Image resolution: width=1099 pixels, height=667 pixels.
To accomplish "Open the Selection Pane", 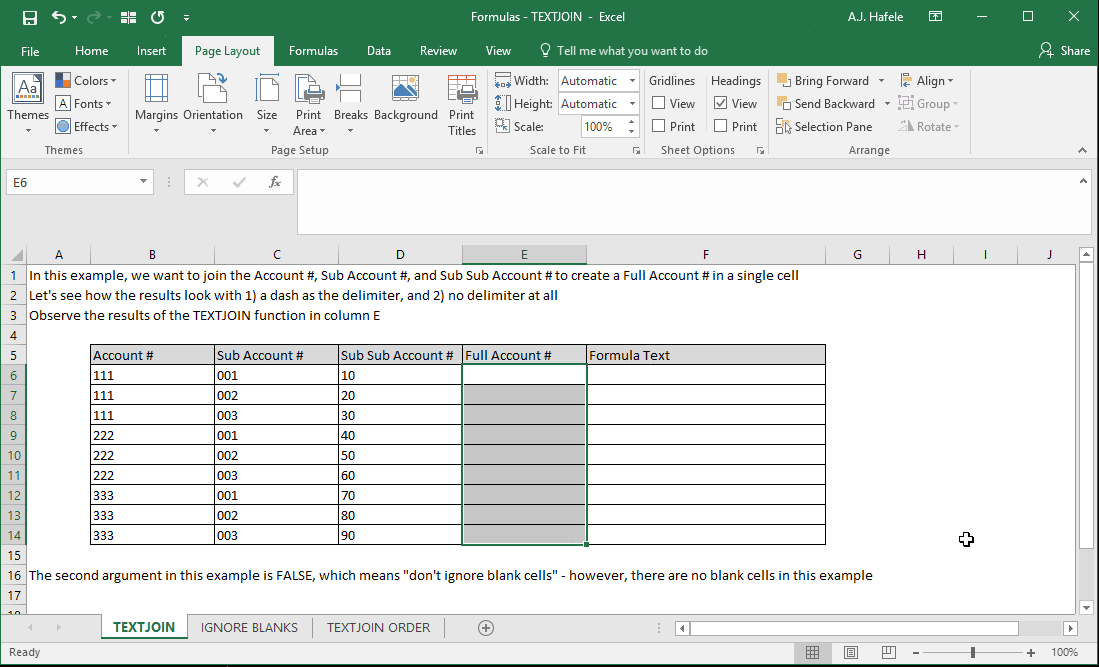I will click(824, 127).
